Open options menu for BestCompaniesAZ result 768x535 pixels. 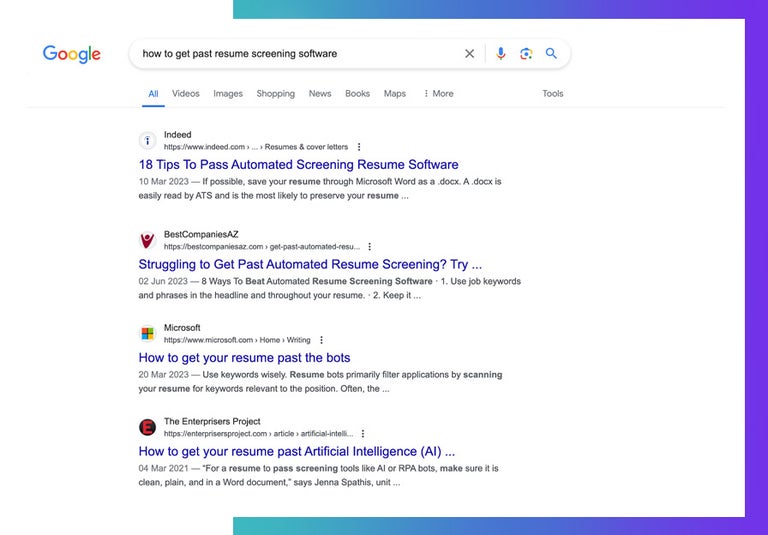point(370,246)
